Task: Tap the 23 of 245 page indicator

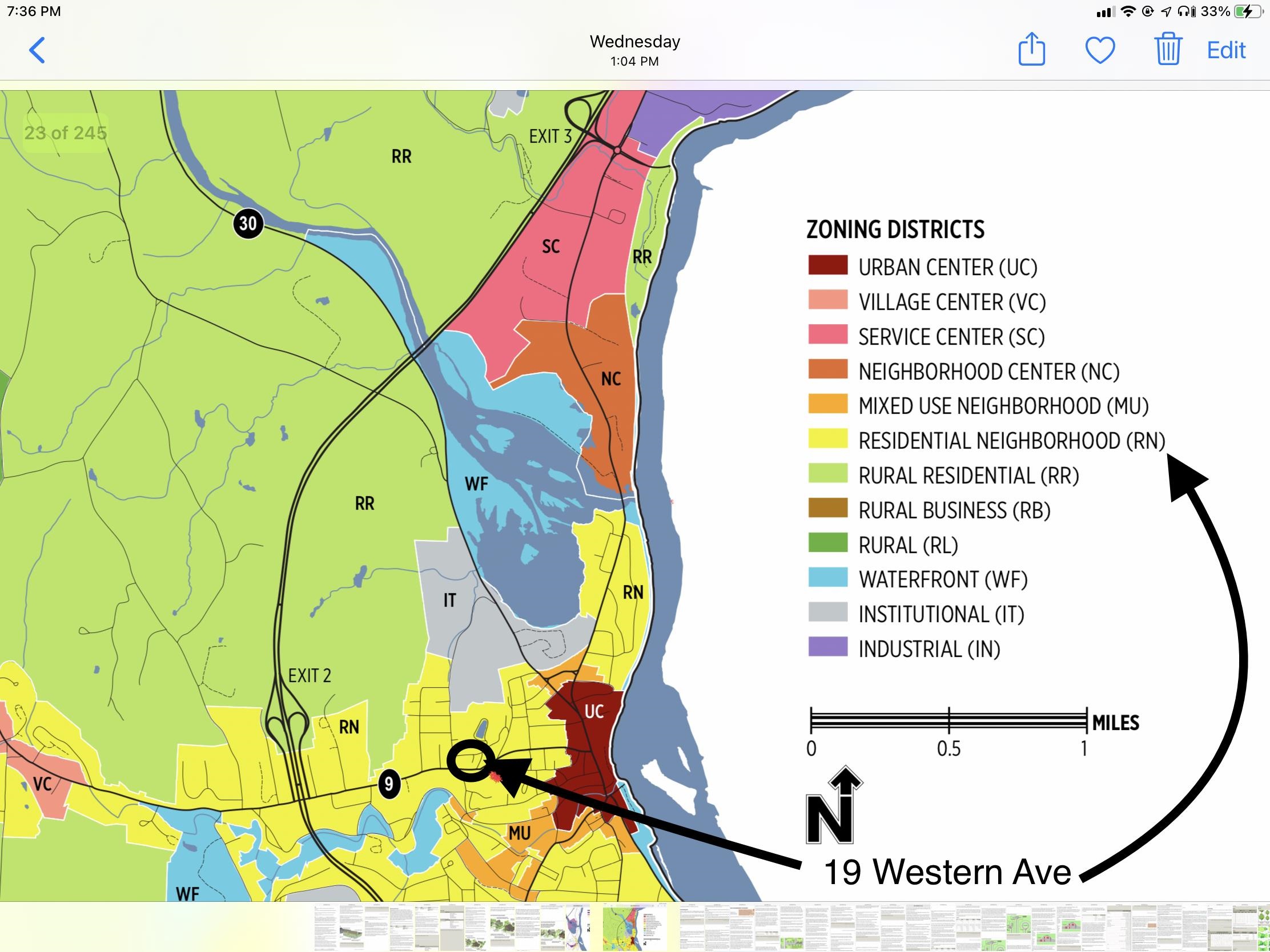Action: (66, 133)
